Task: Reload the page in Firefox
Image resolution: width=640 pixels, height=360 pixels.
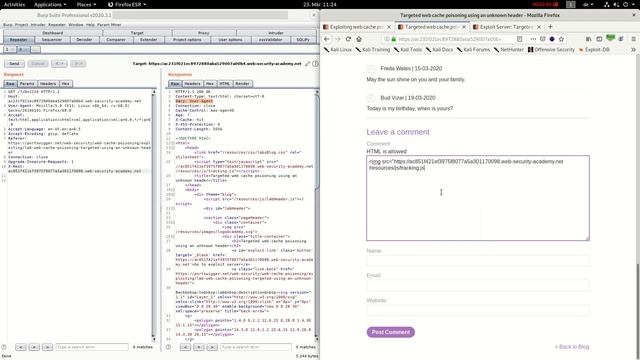Action: (x=348, y=39)
